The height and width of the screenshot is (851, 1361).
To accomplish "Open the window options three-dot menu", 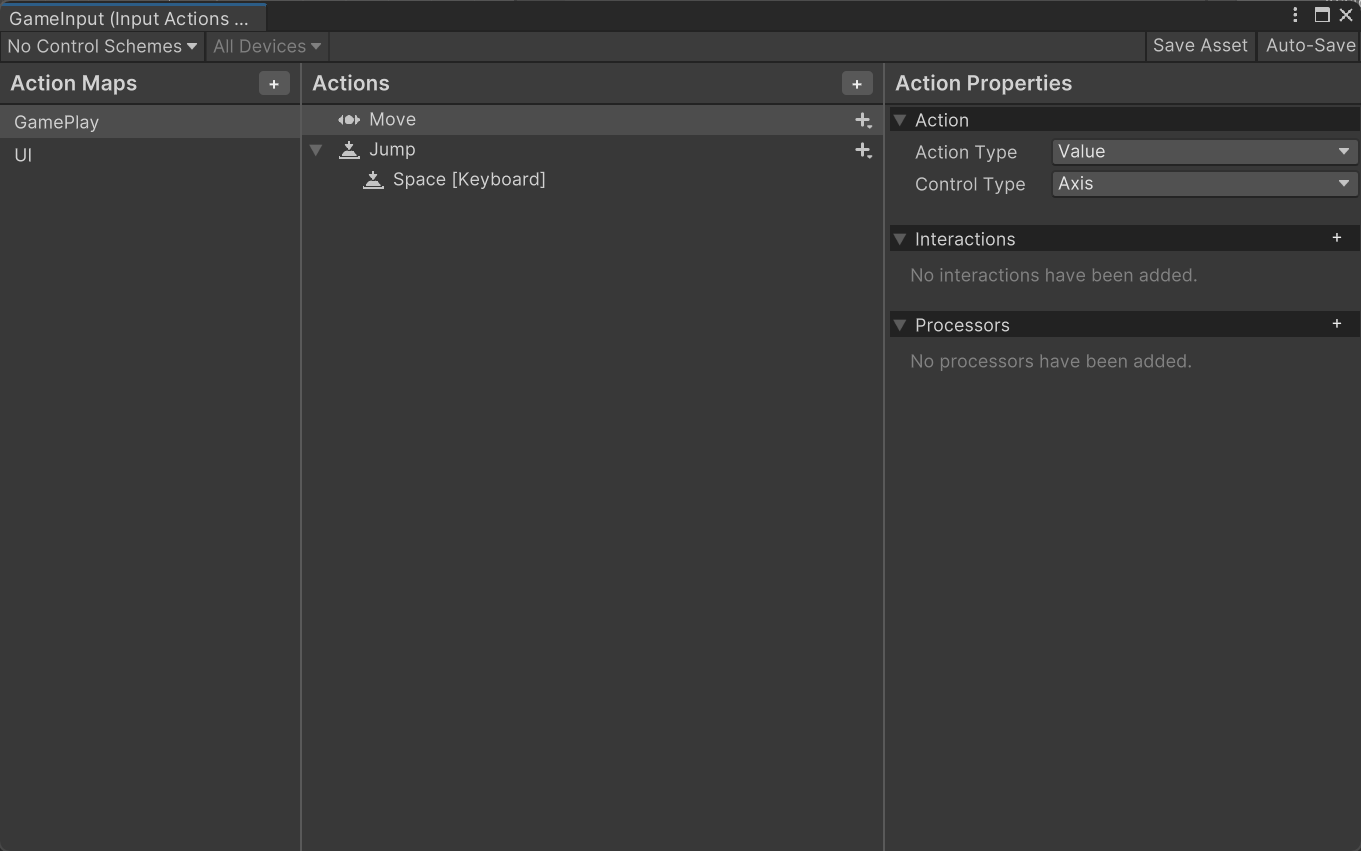I will point(1294,15).
